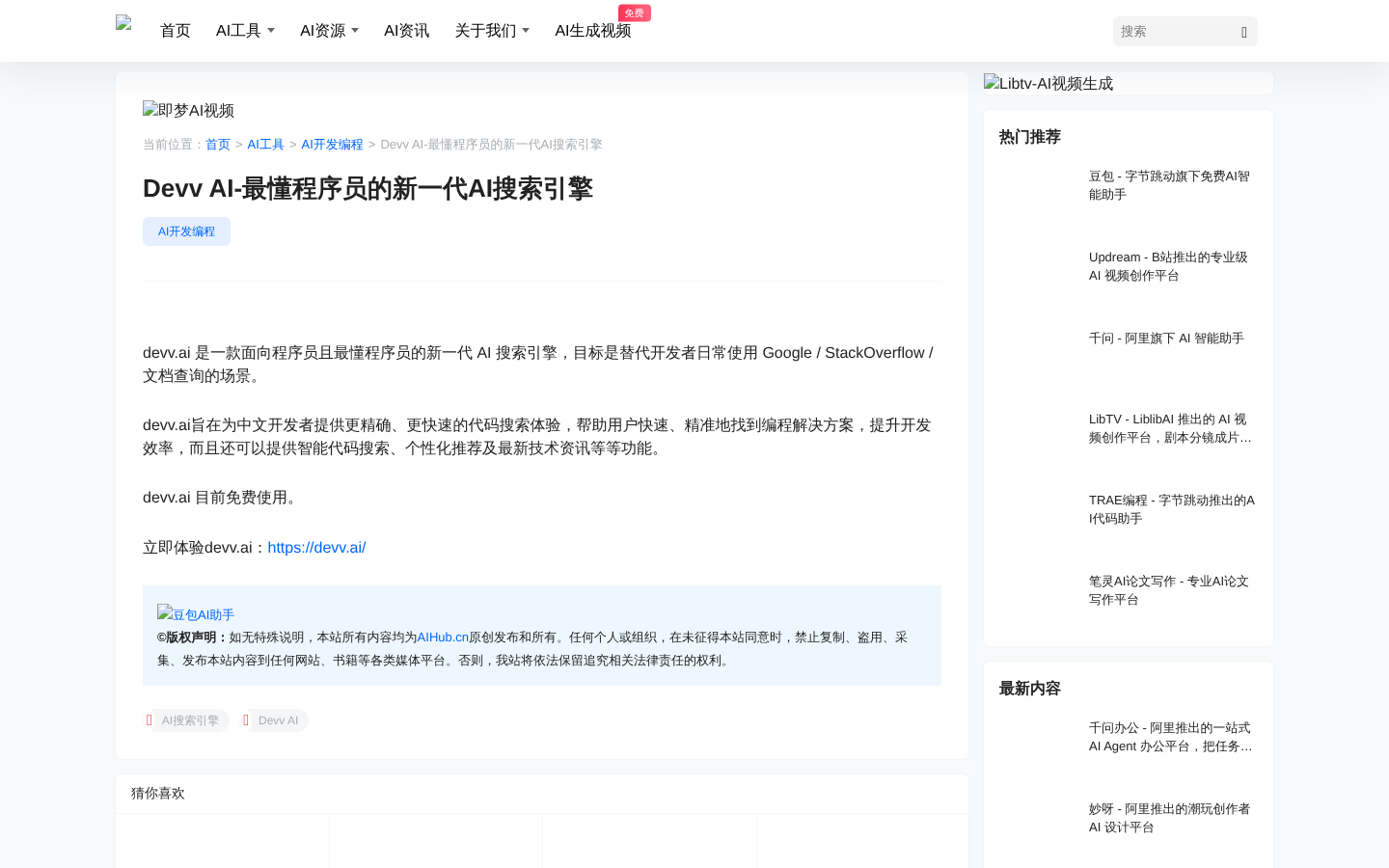Image resolution: width=1389 pixels, height=868 pixels.
Task: Open the AI工具 breadcrumb link
Action: coord(265,145)
